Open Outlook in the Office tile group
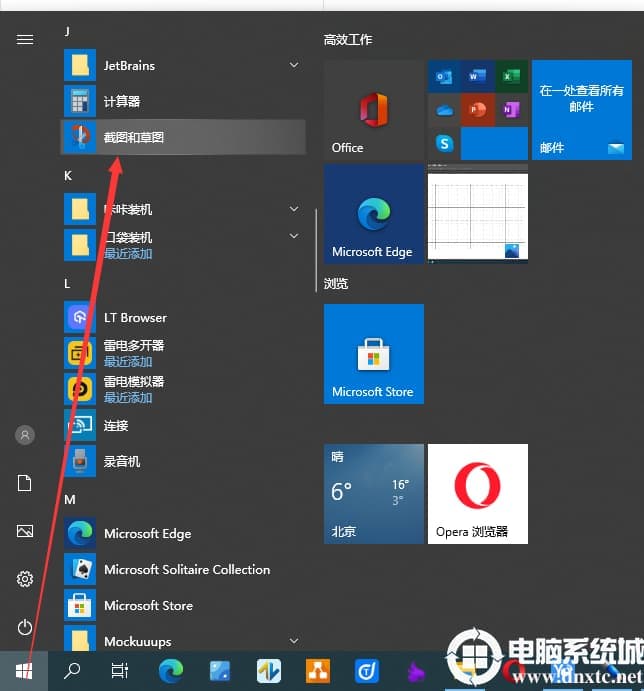The width and height of the screenshot is (644, 691). (444, 77)
